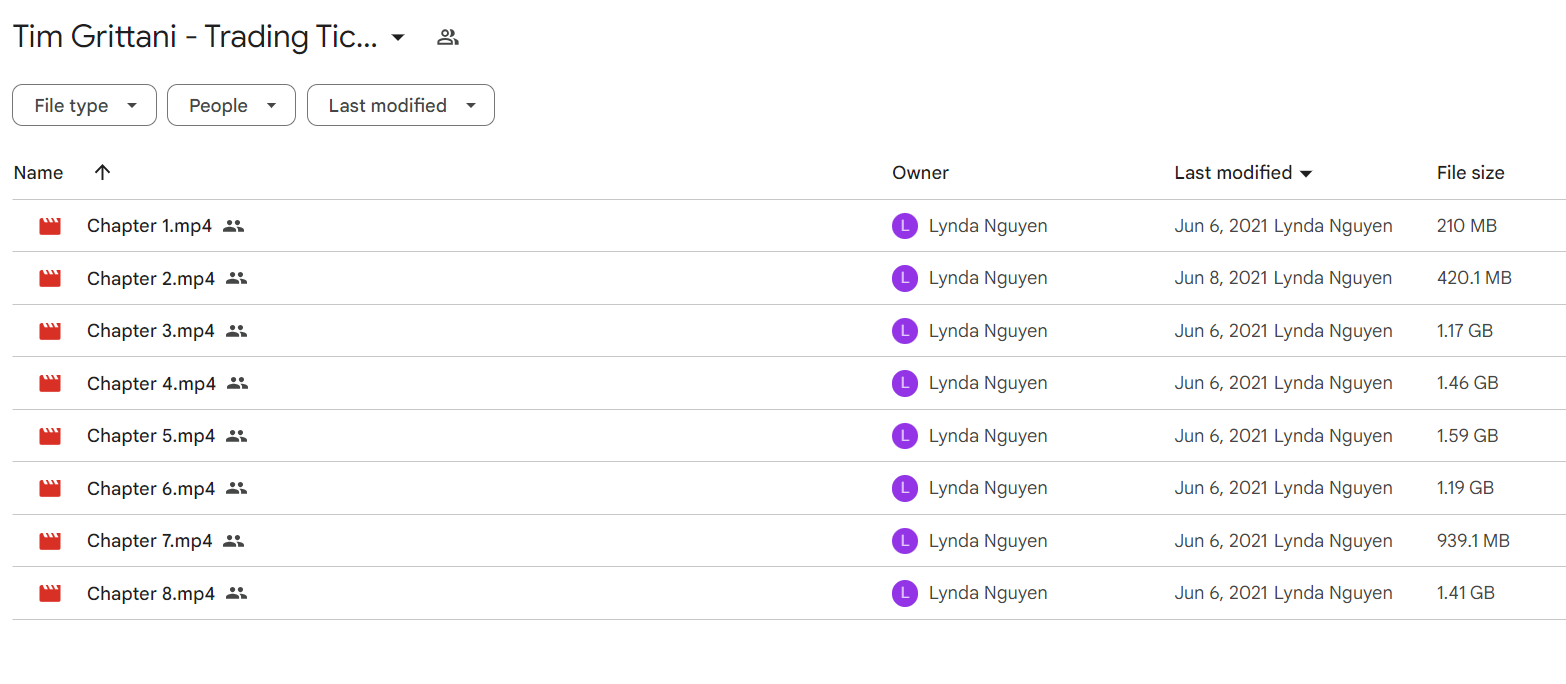Click the owner avatar in Chapter 1.mp4 row

[905, 226]
